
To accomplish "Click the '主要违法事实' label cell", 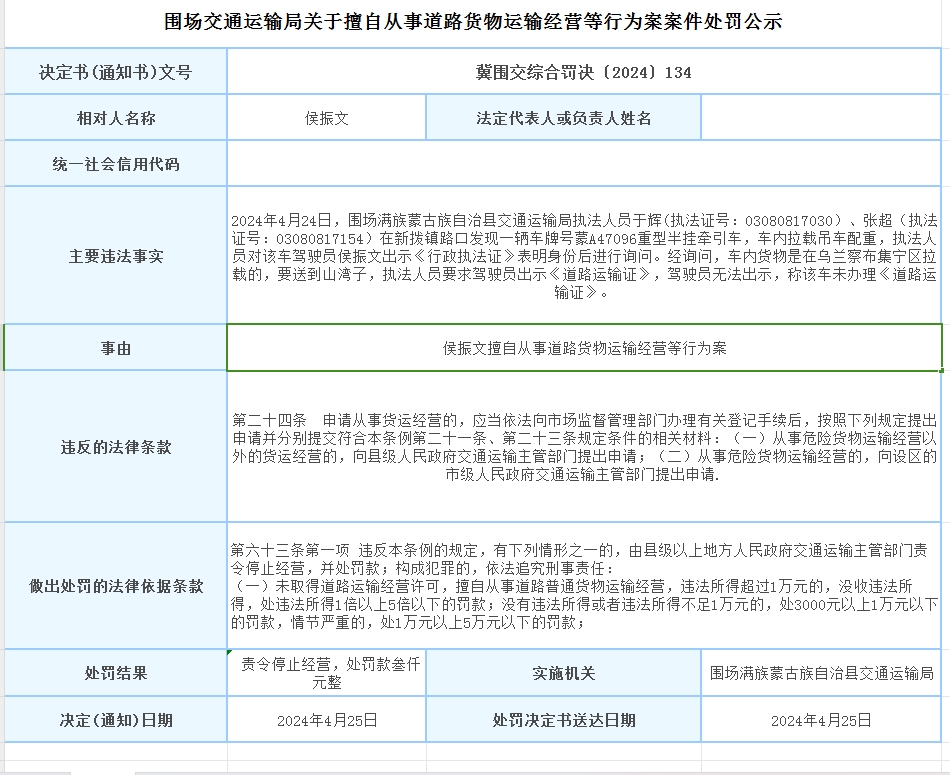I will point(116,256).
